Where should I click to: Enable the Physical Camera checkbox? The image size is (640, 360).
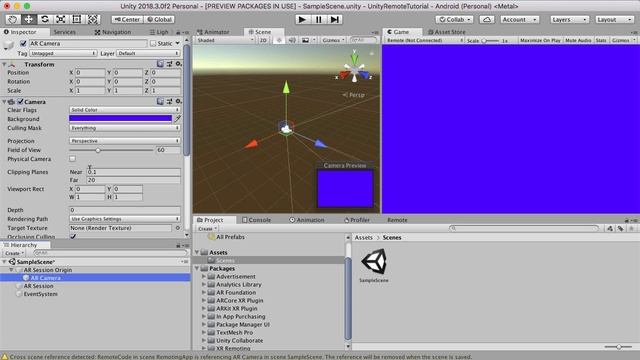(x=72, y=159)
